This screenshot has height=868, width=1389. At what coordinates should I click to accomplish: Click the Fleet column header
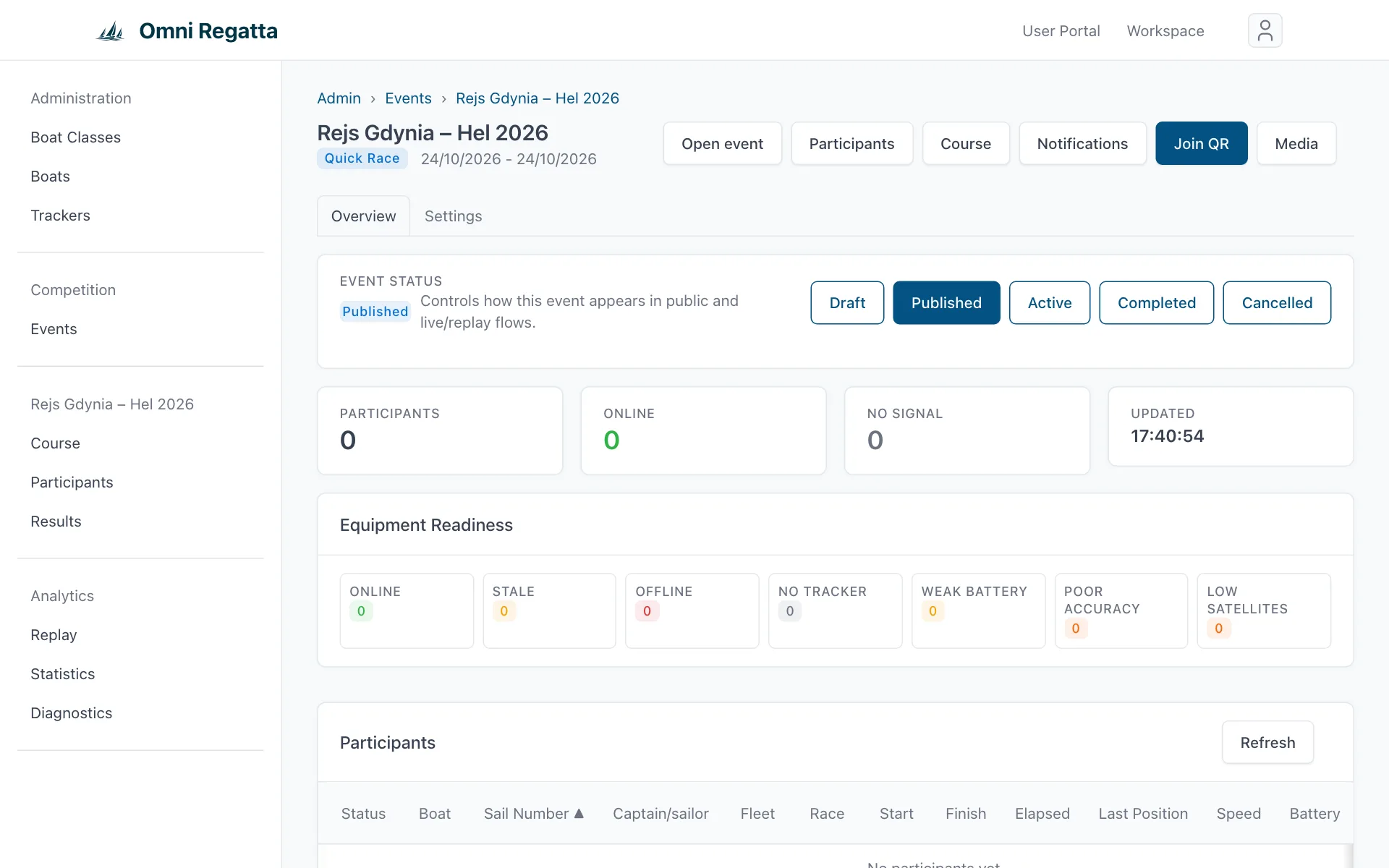(x=757, y=814)
